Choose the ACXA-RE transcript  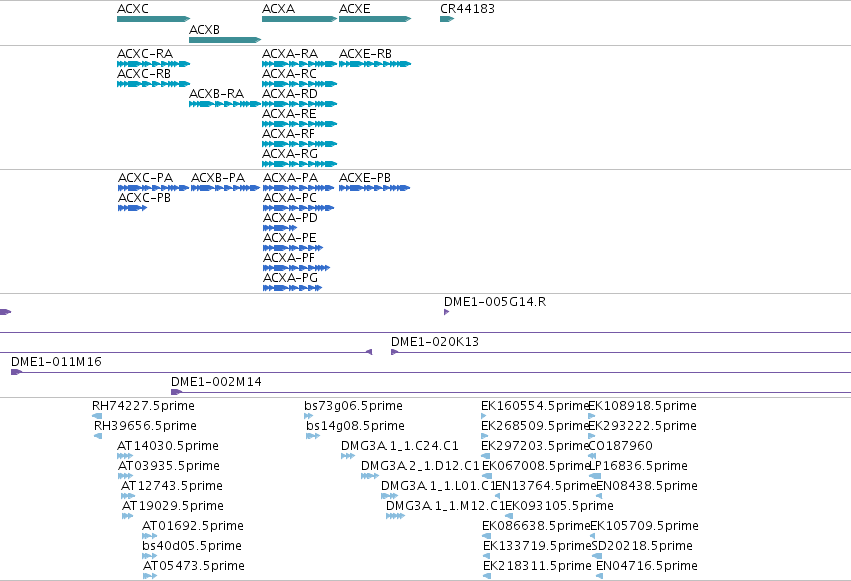[x=300, y=124]
